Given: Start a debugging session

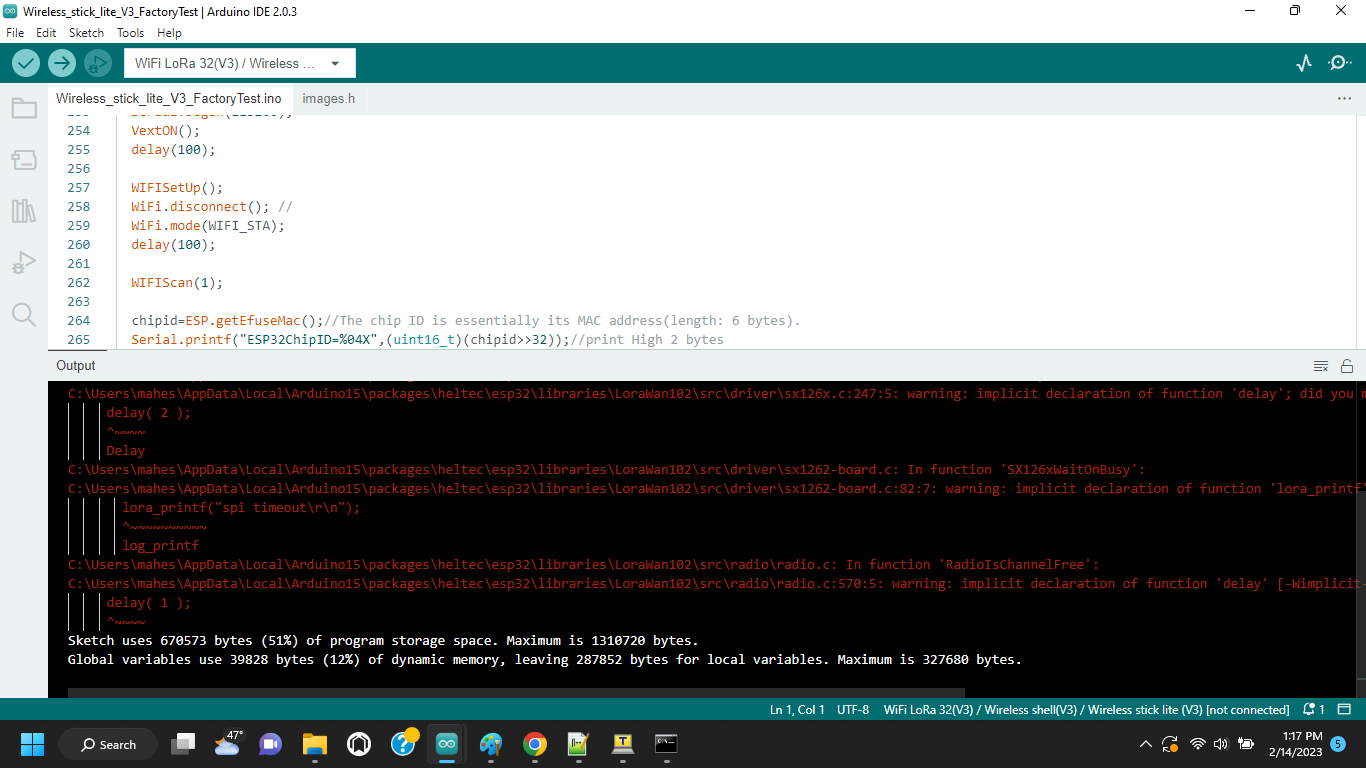Looking at the screenshot, I should [97, 62].
